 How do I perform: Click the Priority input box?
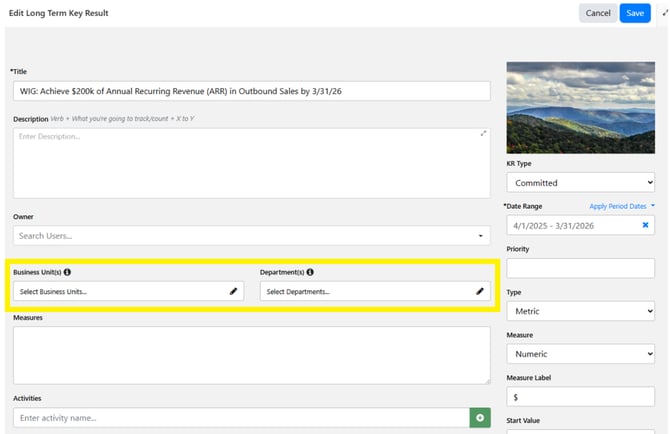[580, 268]
